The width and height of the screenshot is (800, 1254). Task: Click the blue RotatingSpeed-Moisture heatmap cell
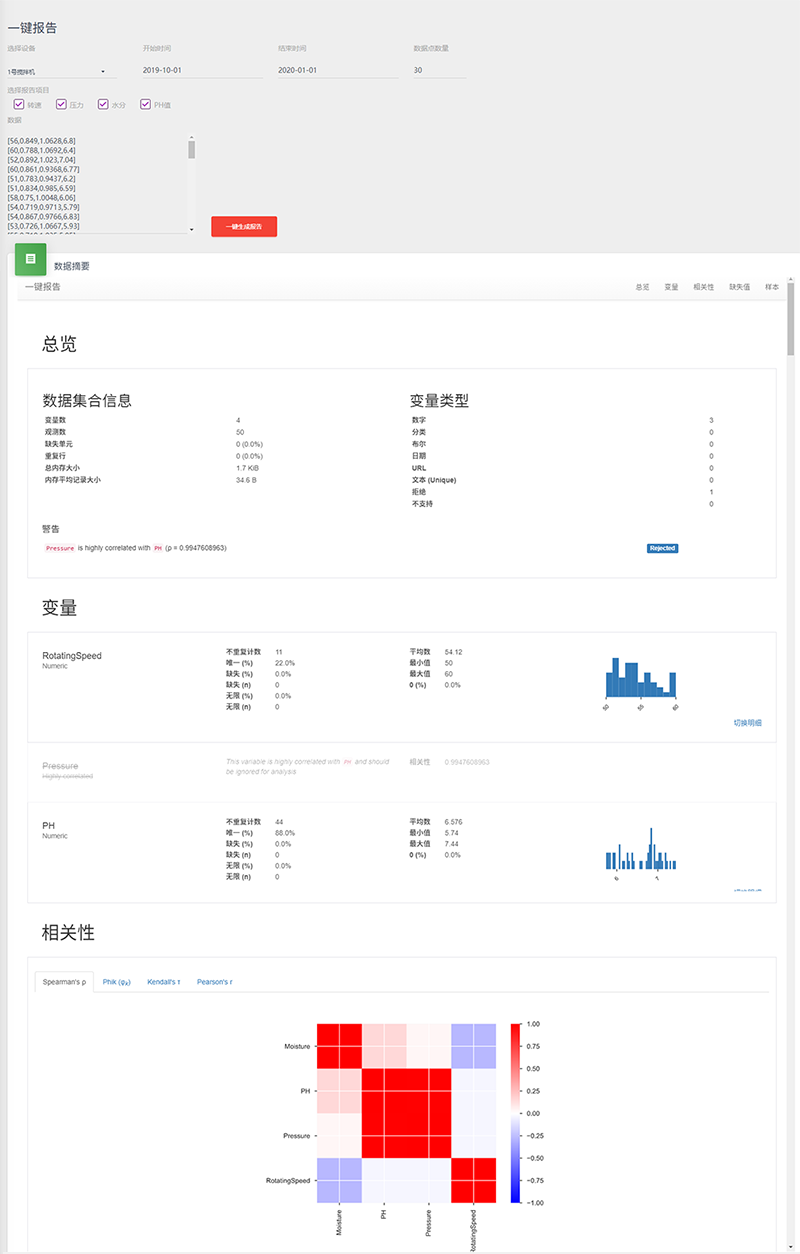coord(339,1180)
